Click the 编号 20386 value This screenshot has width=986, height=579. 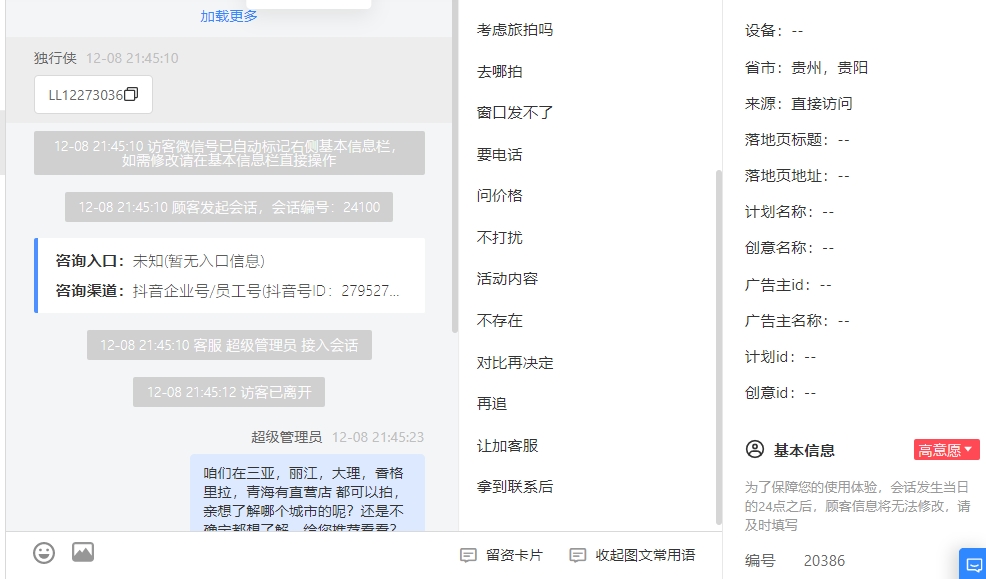tap(824, 560)
